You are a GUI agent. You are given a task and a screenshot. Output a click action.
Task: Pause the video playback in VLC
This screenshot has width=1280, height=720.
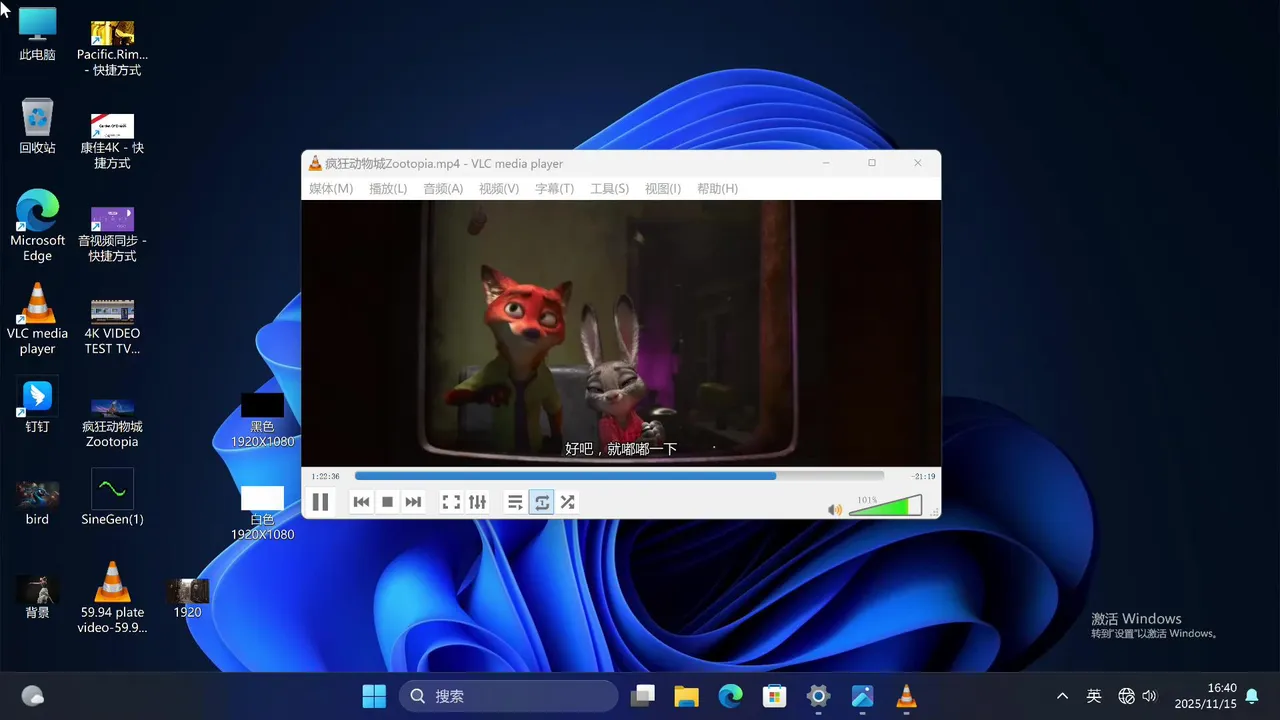click(320, 502)
